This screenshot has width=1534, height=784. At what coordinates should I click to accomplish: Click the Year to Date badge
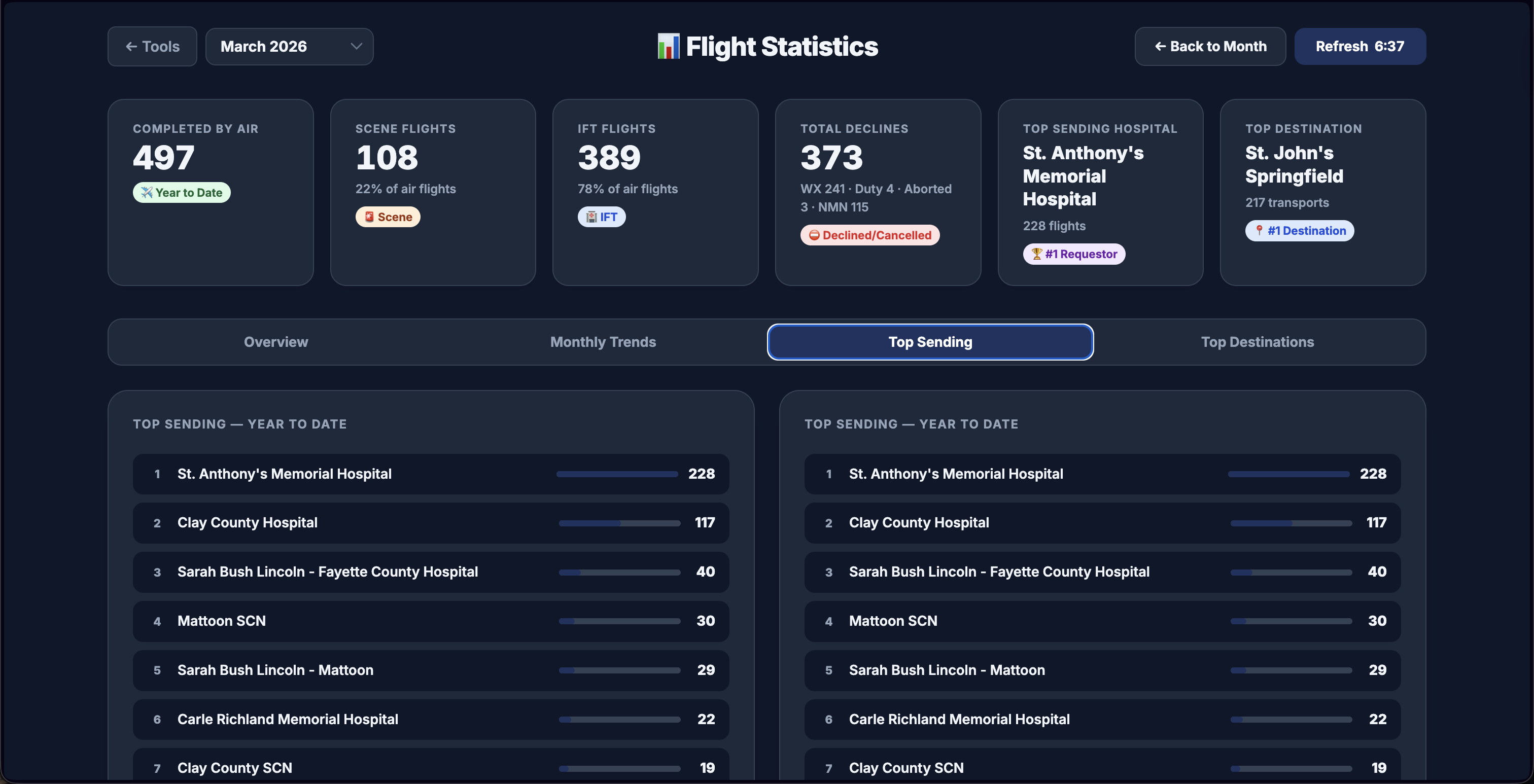(x=181, y=192)
